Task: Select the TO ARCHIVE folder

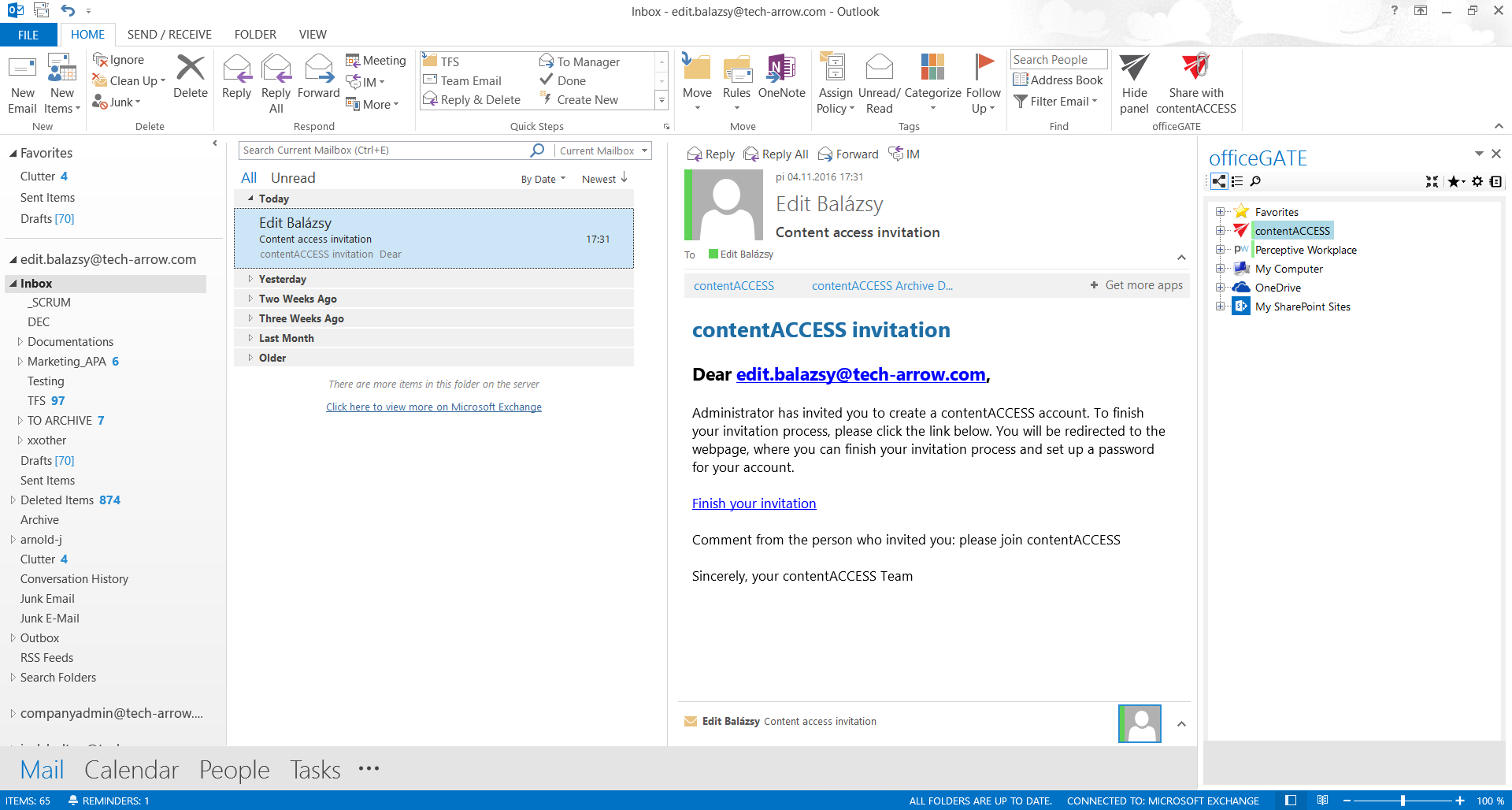Action: click(60, 421)
